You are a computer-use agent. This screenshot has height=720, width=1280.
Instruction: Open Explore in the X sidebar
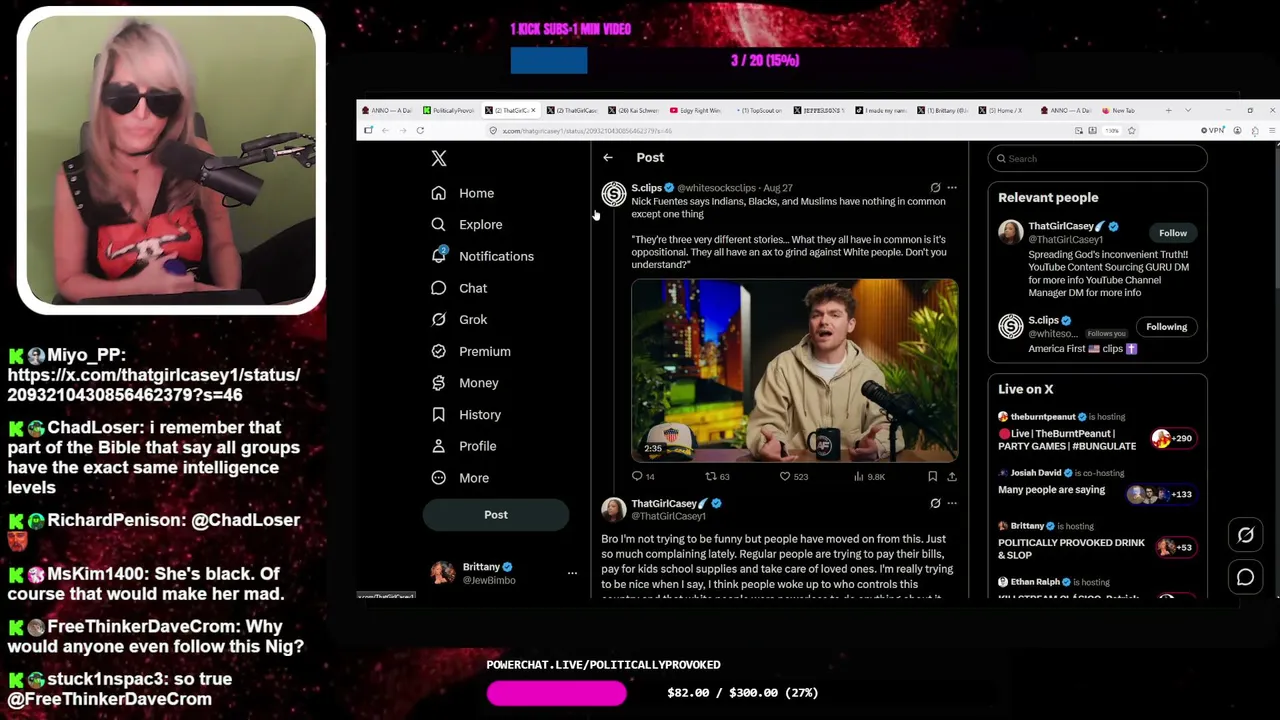467,225
